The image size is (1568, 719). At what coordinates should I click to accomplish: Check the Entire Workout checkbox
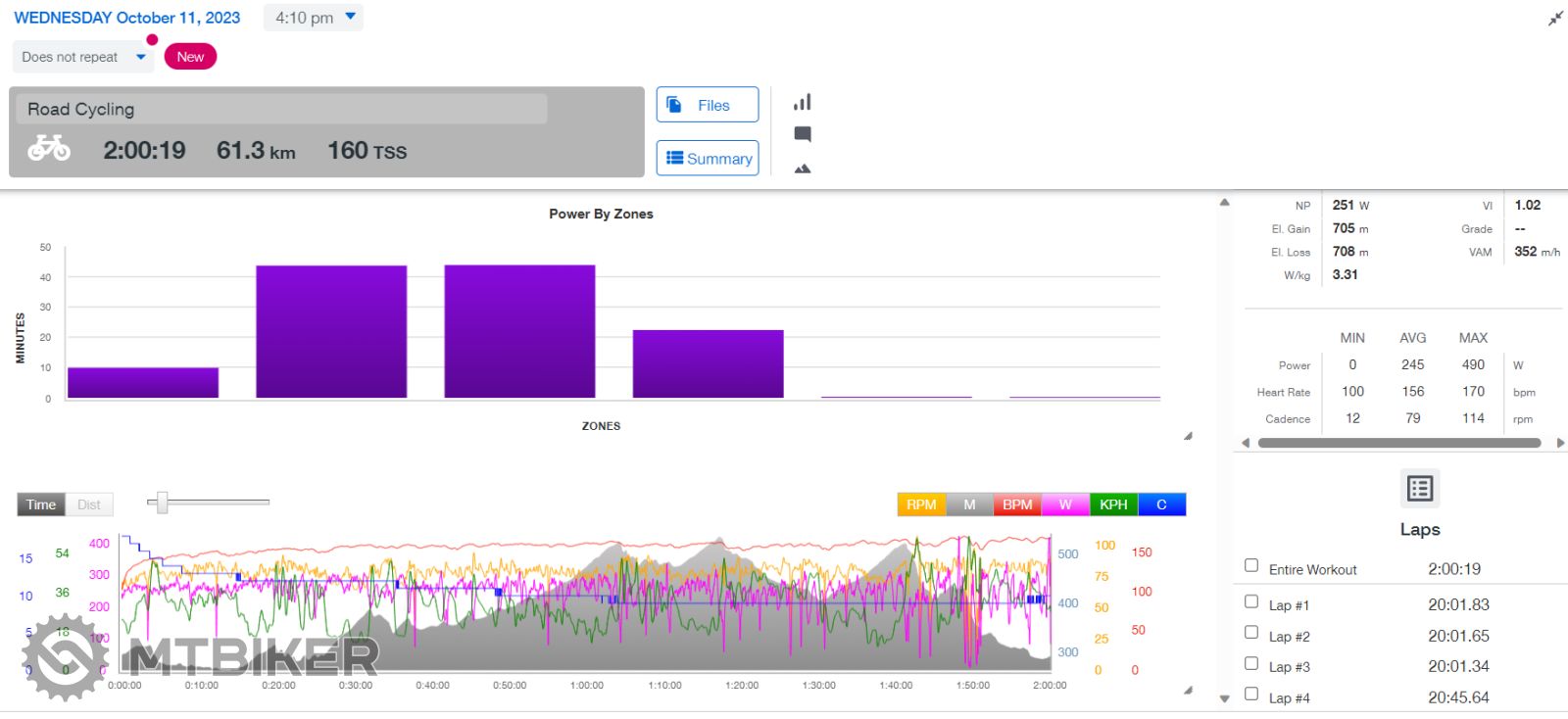[1251, 565]
